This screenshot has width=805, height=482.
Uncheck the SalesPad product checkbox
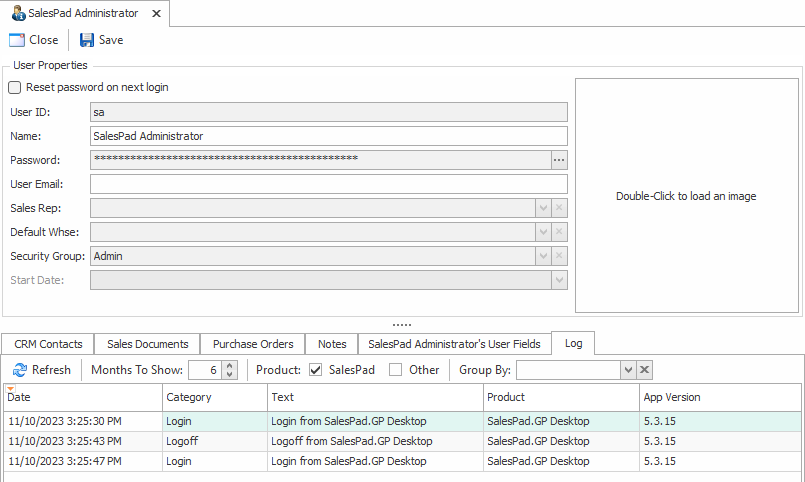316,370
